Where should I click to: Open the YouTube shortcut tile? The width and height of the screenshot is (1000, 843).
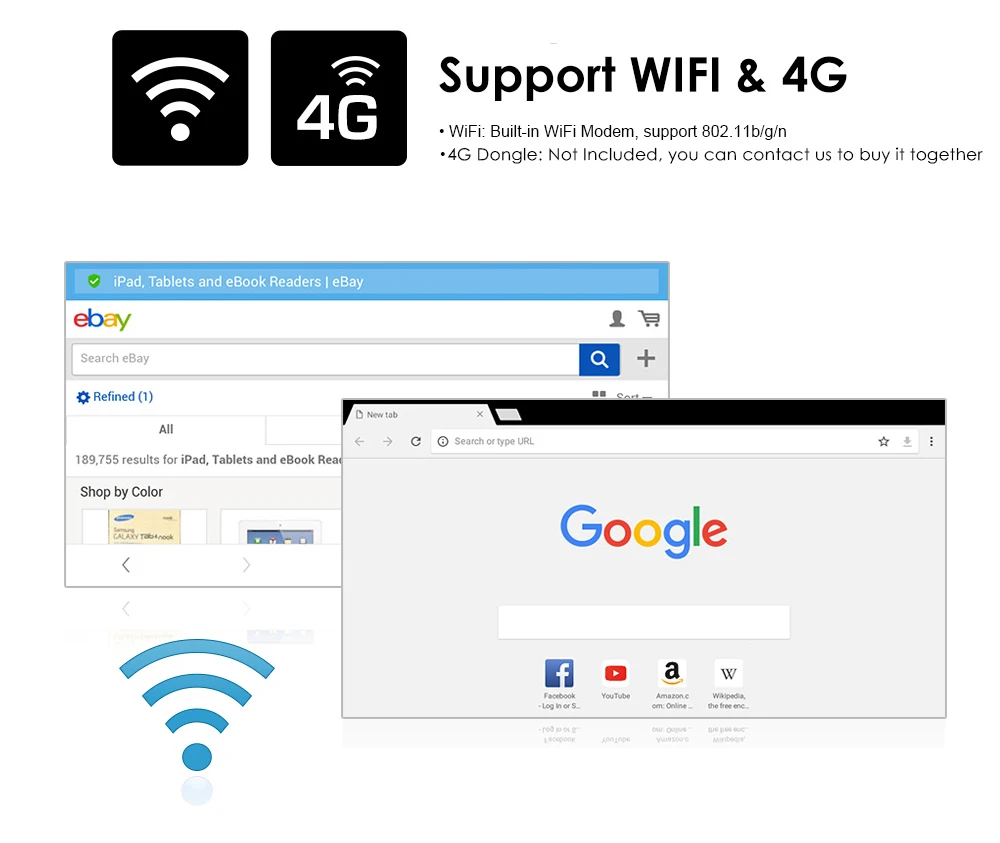point(615,680)
